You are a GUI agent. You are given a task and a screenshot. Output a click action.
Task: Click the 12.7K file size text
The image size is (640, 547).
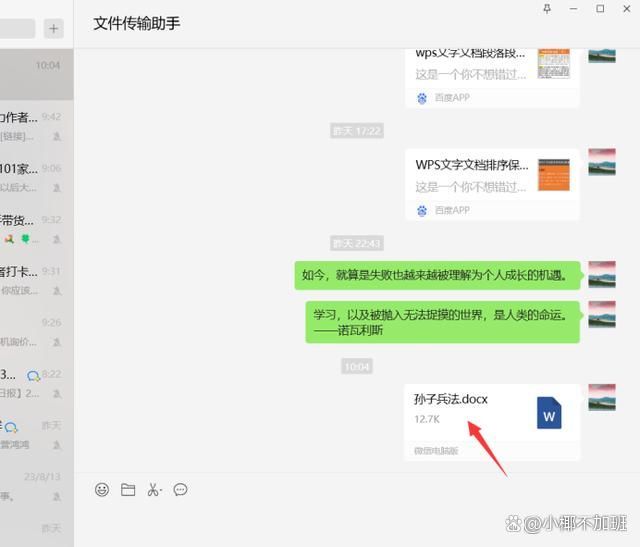[x=427, y=419]
